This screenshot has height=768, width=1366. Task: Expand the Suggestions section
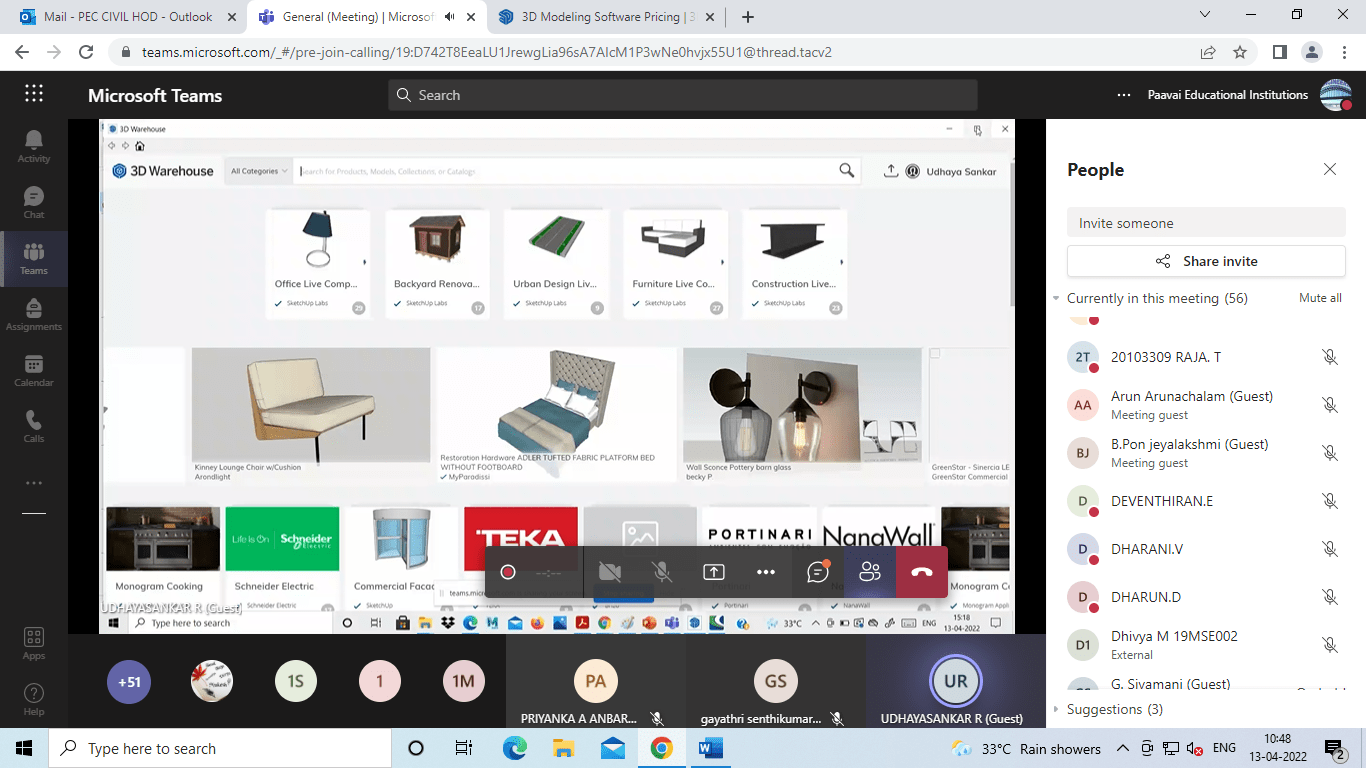pyautogui.click(x=1056, y=709)
